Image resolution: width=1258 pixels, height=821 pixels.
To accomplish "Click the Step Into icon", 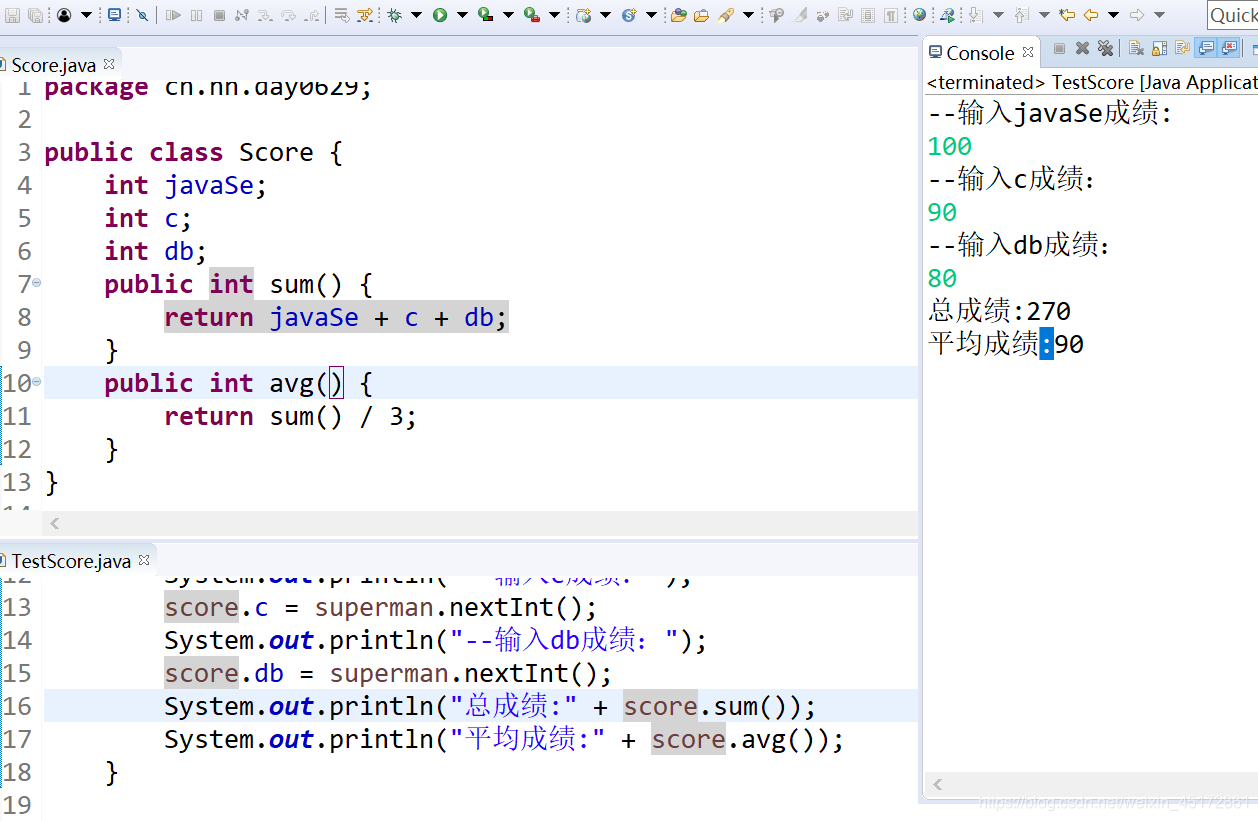I will (x=264, y=15).
